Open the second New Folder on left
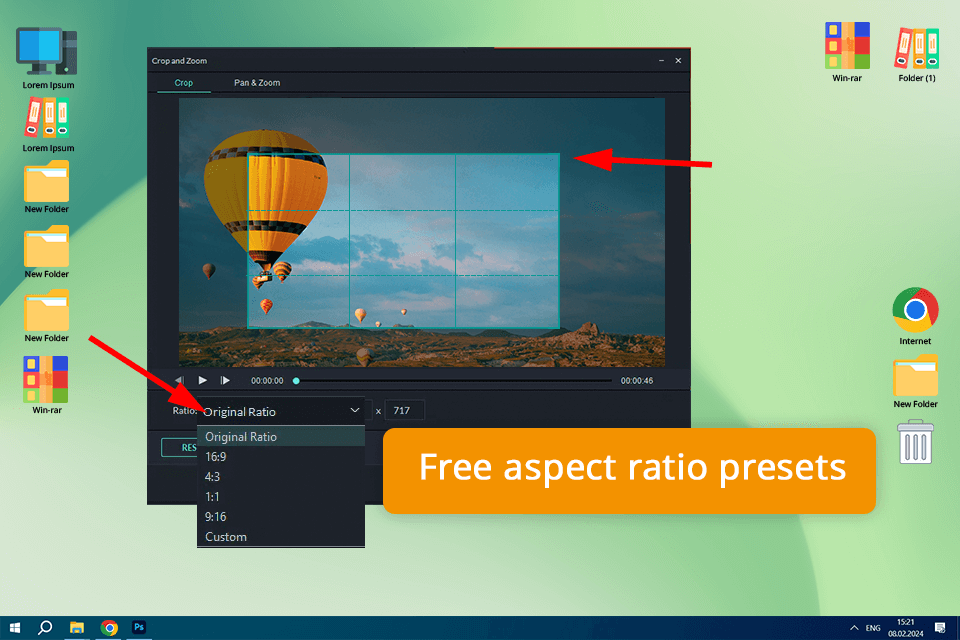The height and width of the screenshot is (640, 960). pyautogui.click(x=47, y=252)
